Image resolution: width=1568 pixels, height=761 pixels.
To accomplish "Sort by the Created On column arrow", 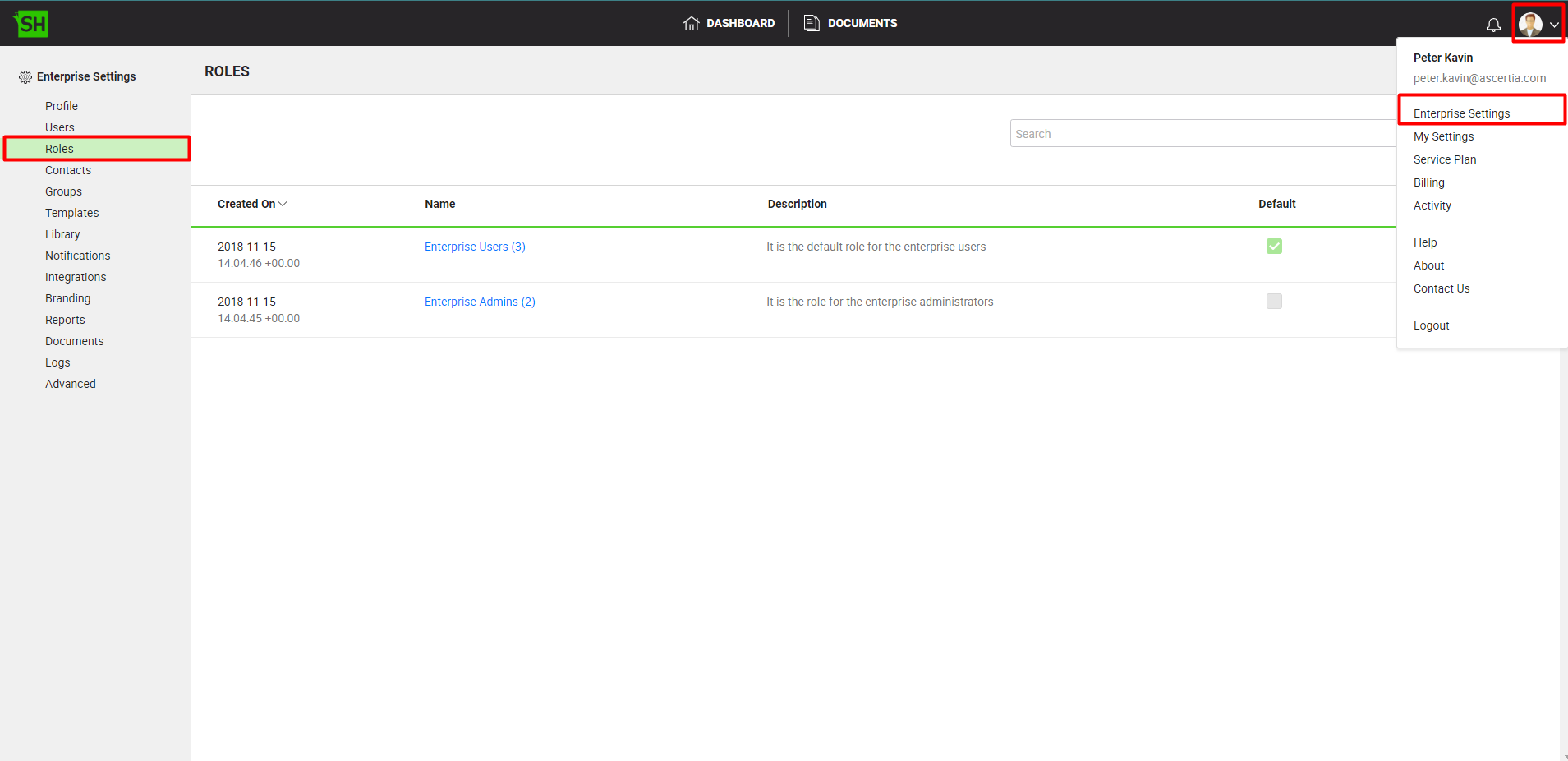I will (283, 204).
